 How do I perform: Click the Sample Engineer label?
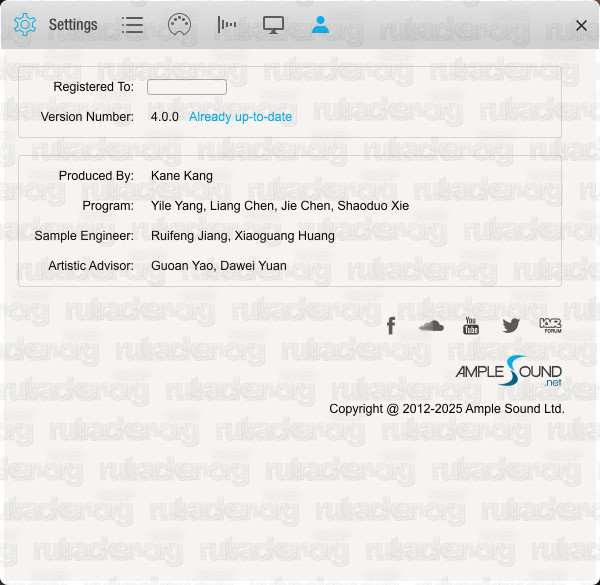[x=84, y=236]
